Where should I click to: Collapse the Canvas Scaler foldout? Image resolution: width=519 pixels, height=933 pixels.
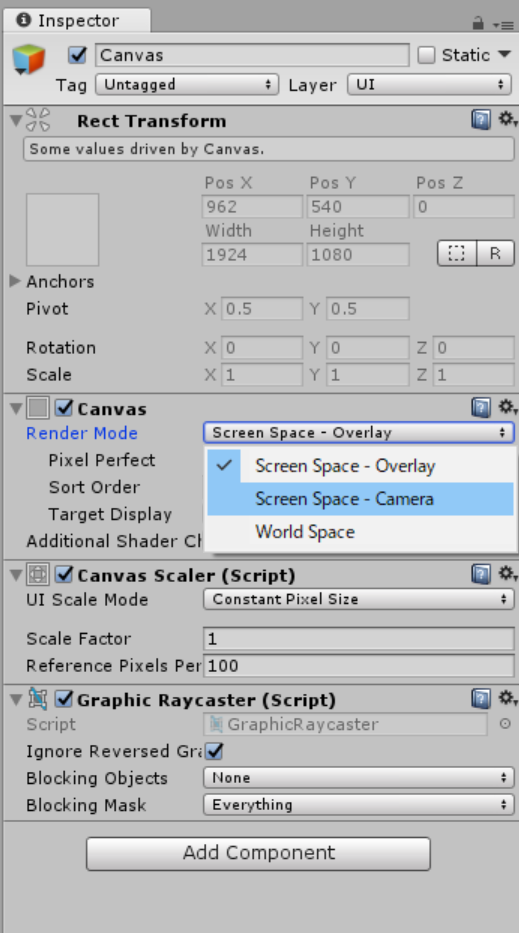click(16, 575)
